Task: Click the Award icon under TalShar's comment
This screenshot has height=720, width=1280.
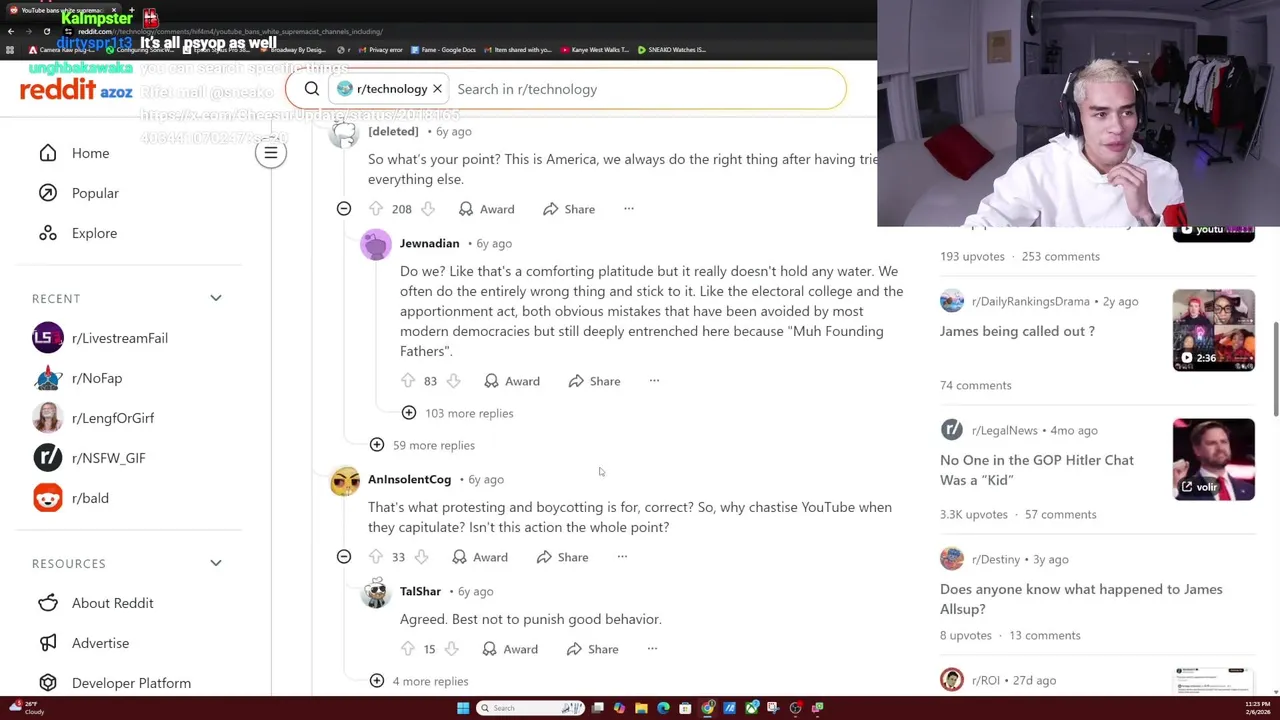Action: pyautogui.click(x=489, y=649)
